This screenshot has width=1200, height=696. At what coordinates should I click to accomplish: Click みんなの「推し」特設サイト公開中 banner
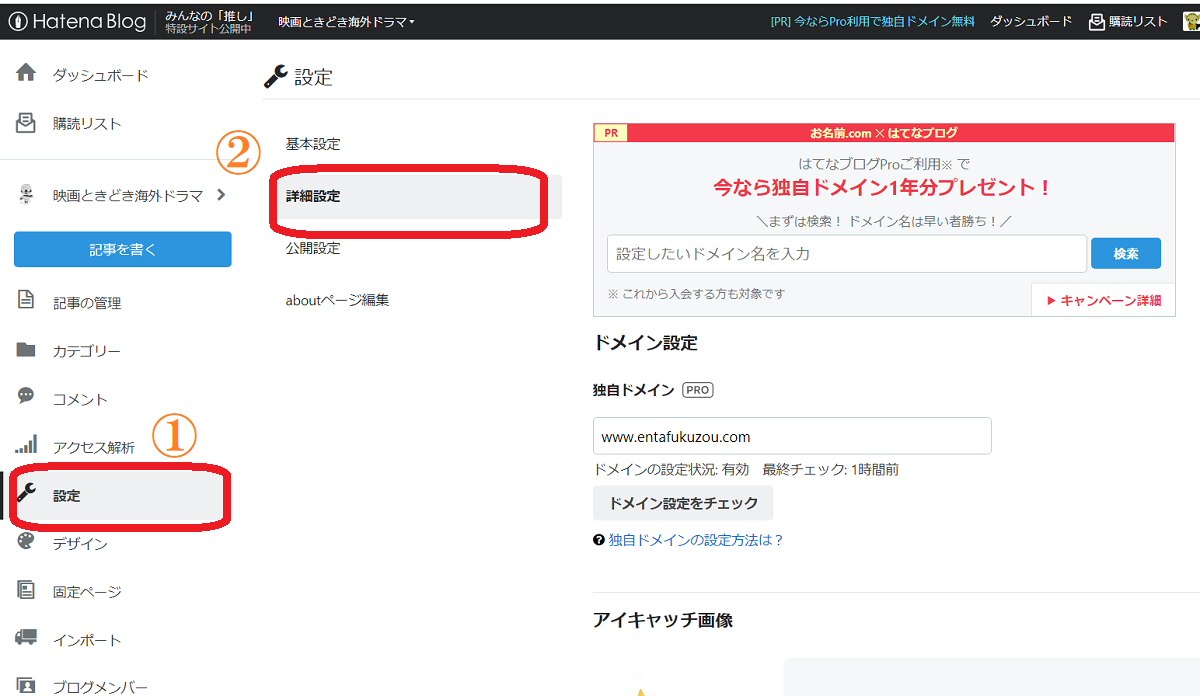(208, 21)
